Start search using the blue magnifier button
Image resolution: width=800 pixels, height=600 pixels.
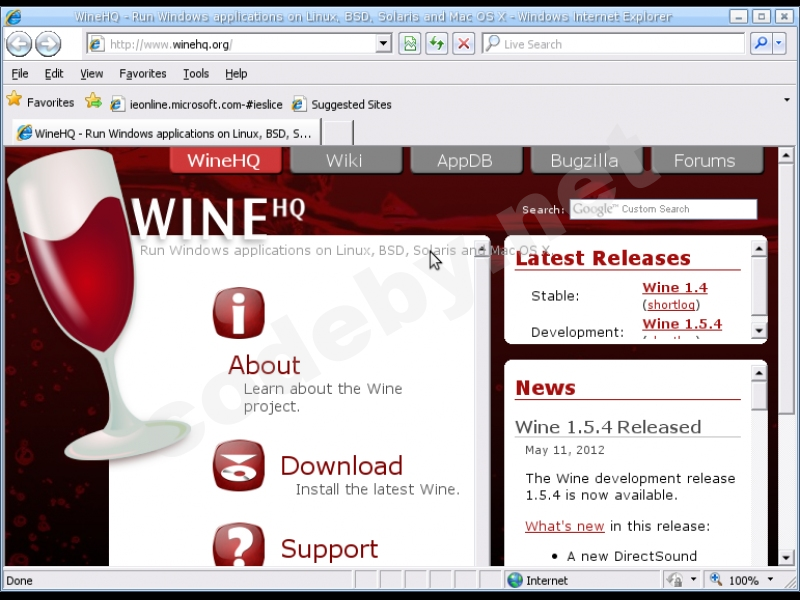761,44
